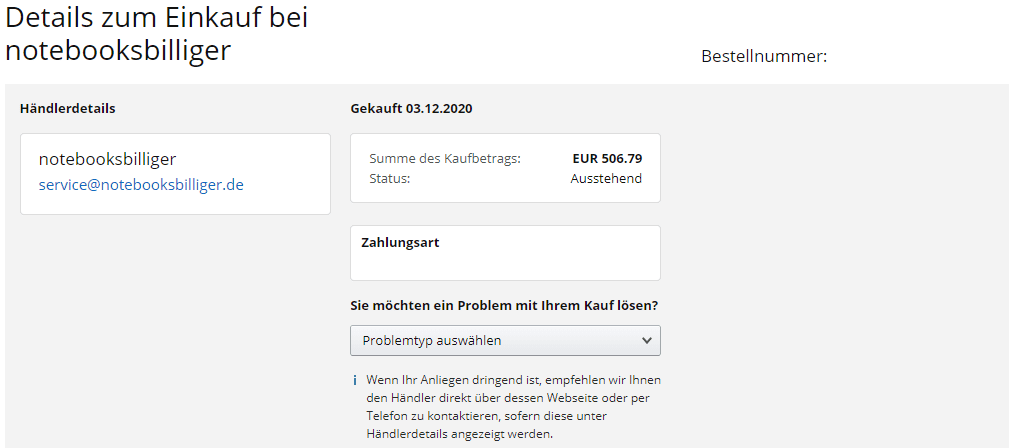The width and height of the screenshot is (1016, 448).
Task: Open the Problemtyp auswählen dropdown
Action: (x=490, y=340)
